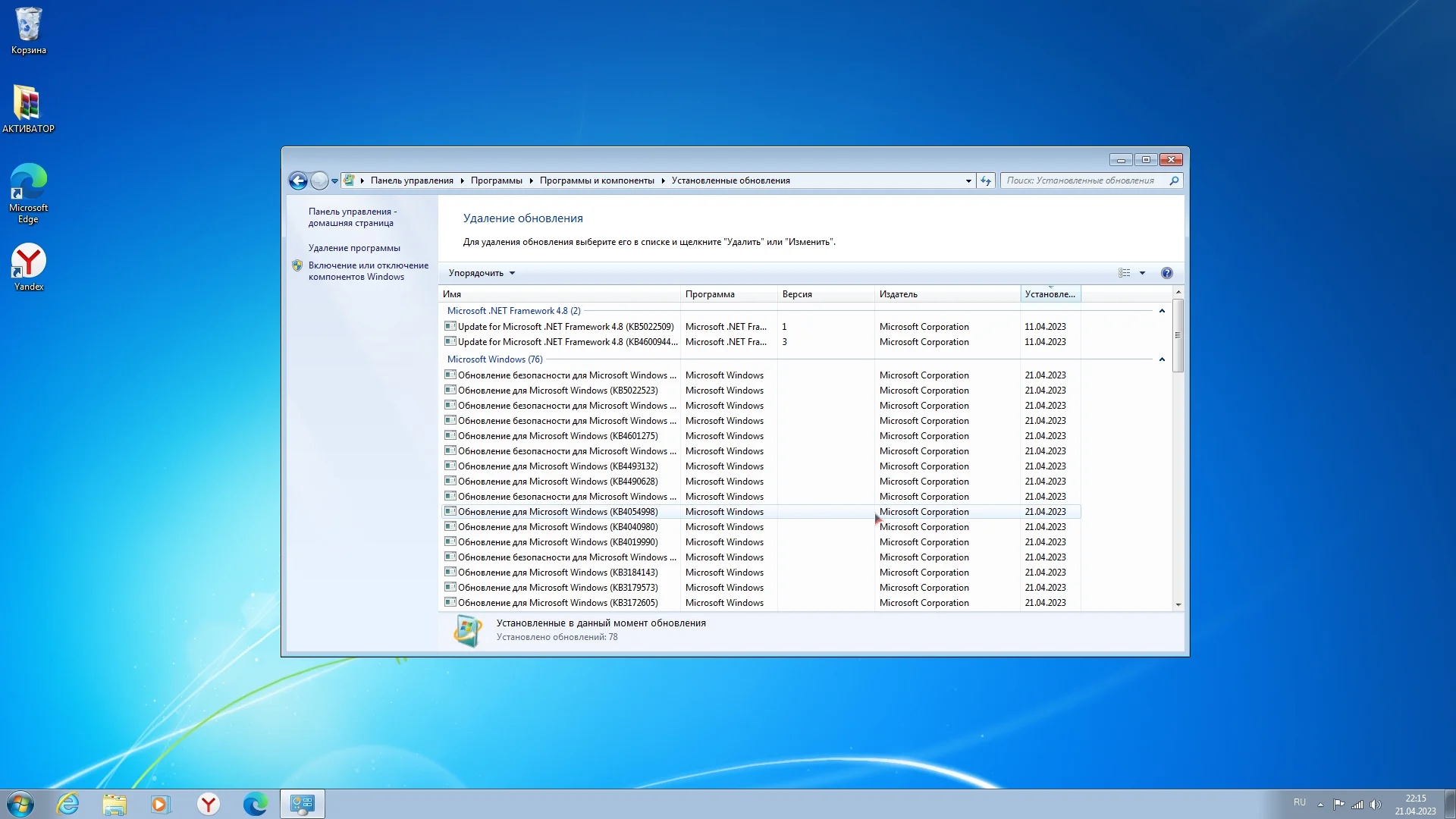Click the change view icon in toolbar
The height and width of the screenshot is (819, 1456).
[x=1125, y=273]
